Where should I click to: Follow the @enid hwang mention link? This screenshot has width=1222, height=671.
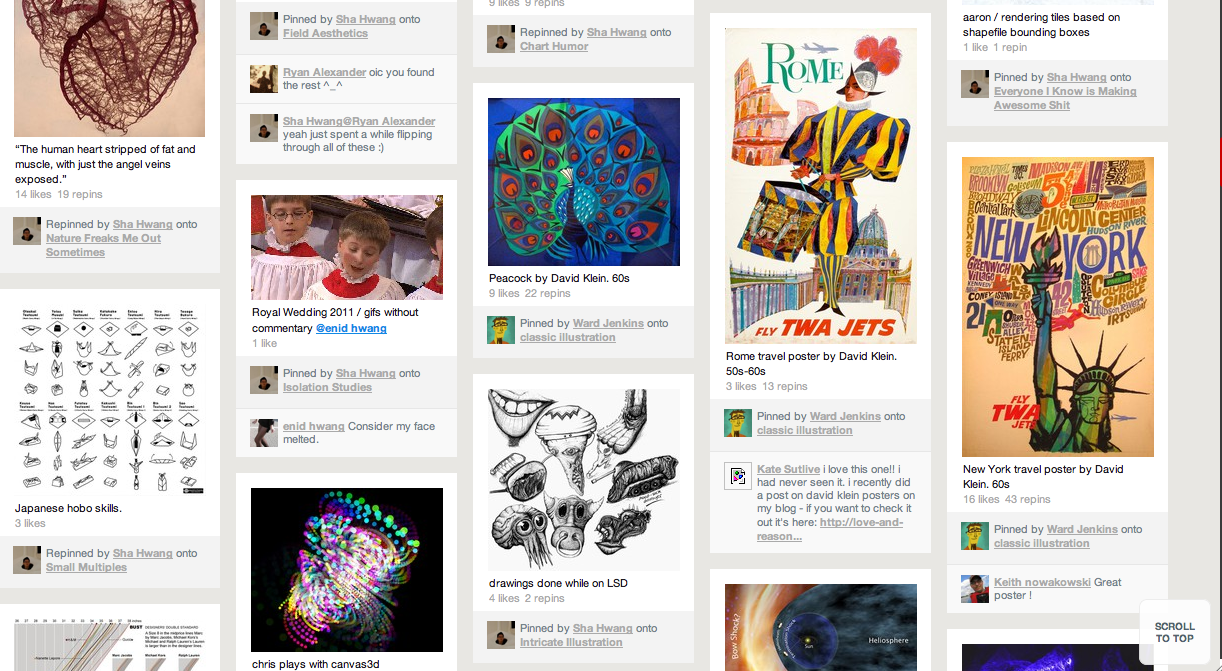point(351,328)
